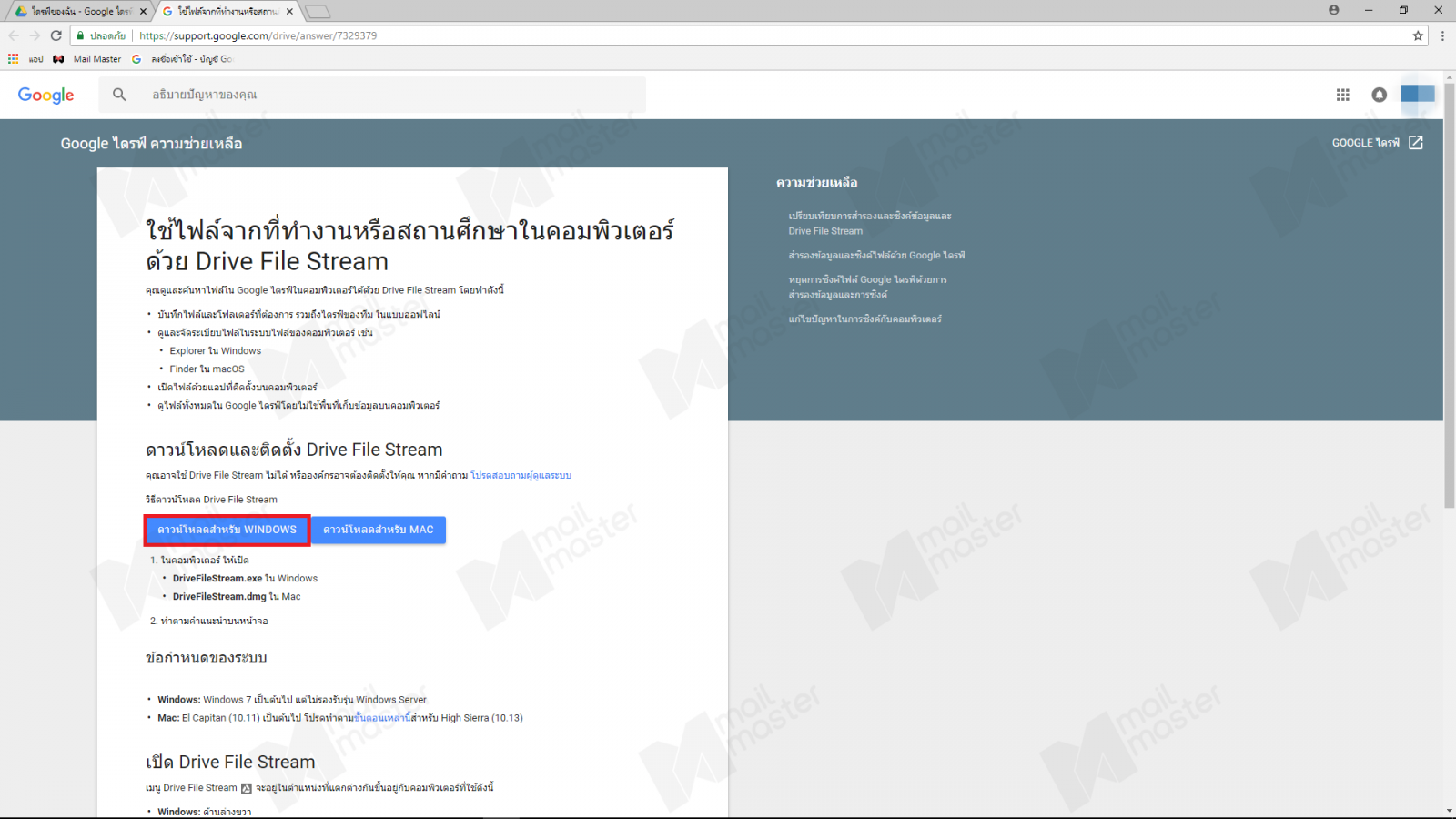Click the Mac: El Capitan (10.11) requirement text
Image resolution: width=1456 pixels, height=819 pixels.
pyautogui.click(x=340, y=718)
